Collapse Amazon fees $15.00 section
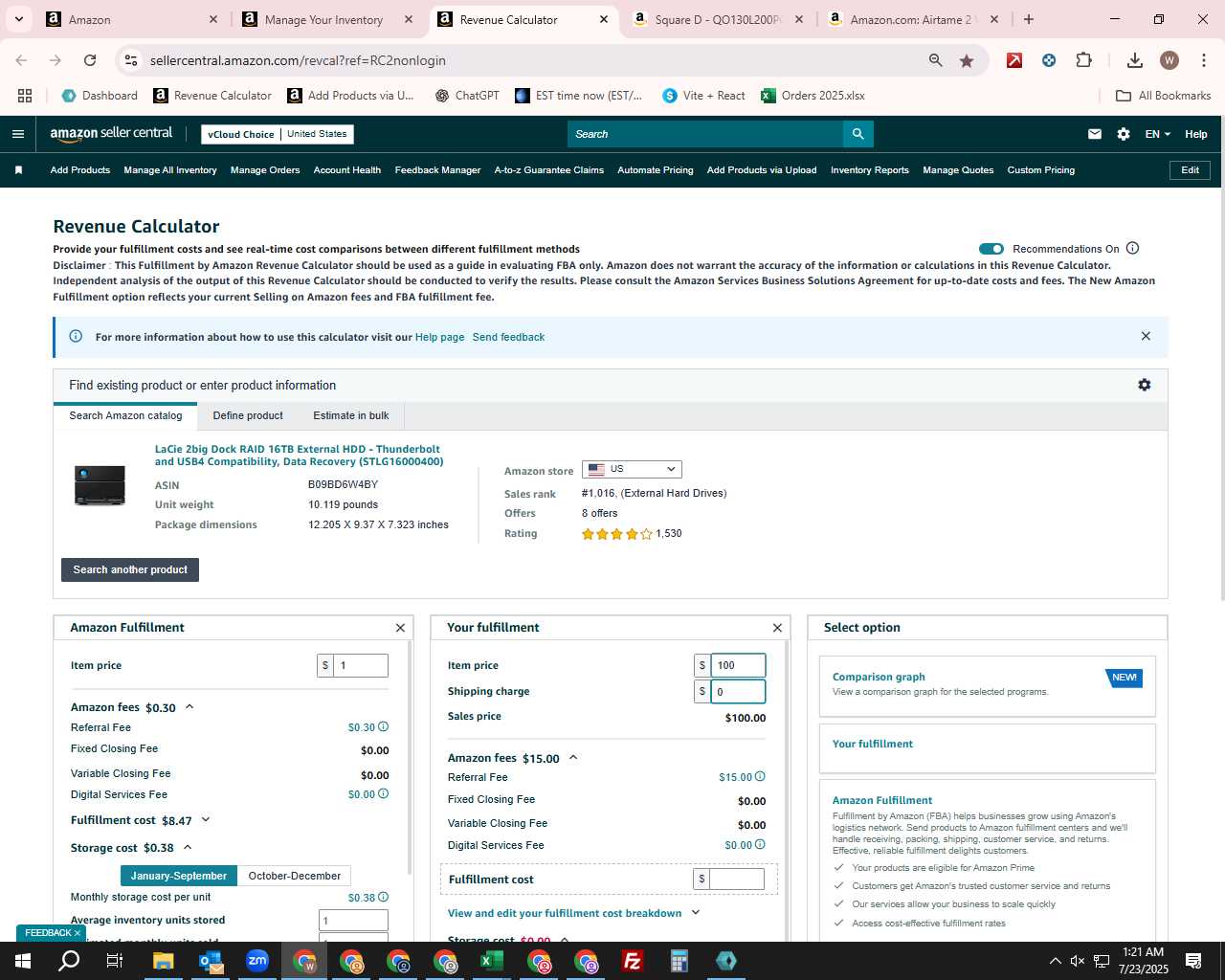This screenshot has width=1225, height=980. (x=573, y=758)
